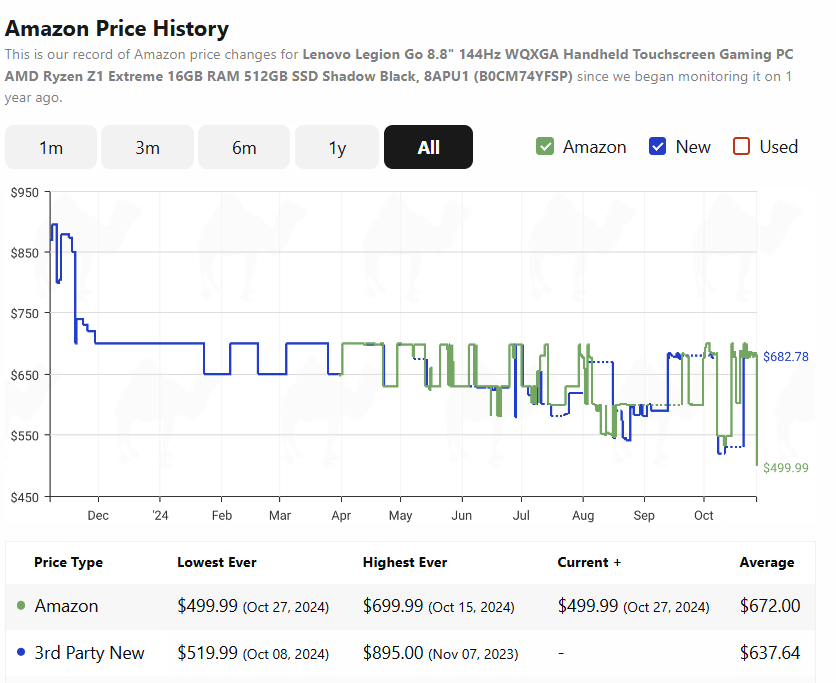The width and height of the screenshot is (836, 683).
Task: Choose the 1y time range
Action: pyautogui.click(x=337, y=147)
